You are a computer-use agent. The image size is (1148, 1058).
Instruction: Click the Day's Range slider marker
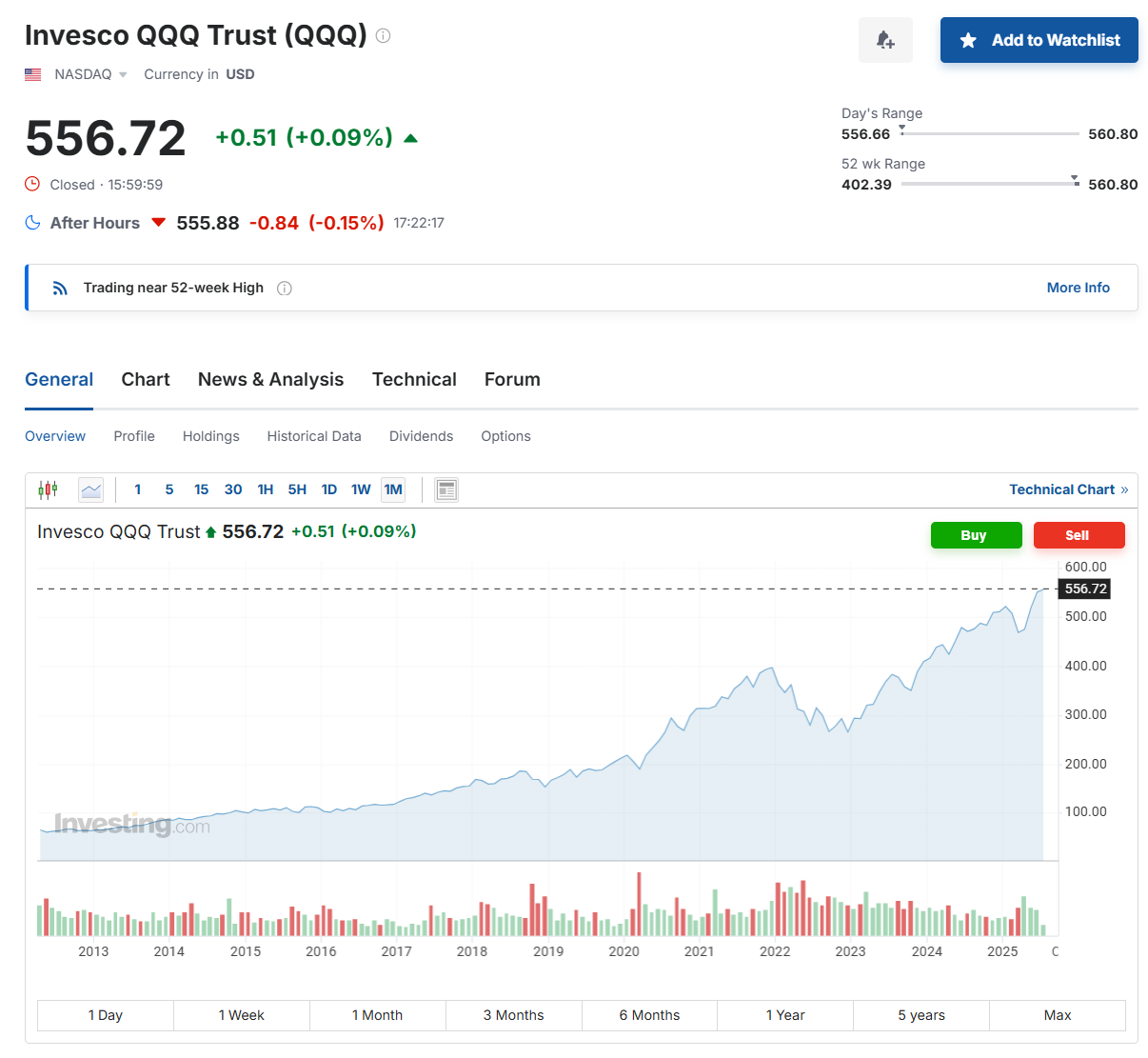click(x=902, y=129)
